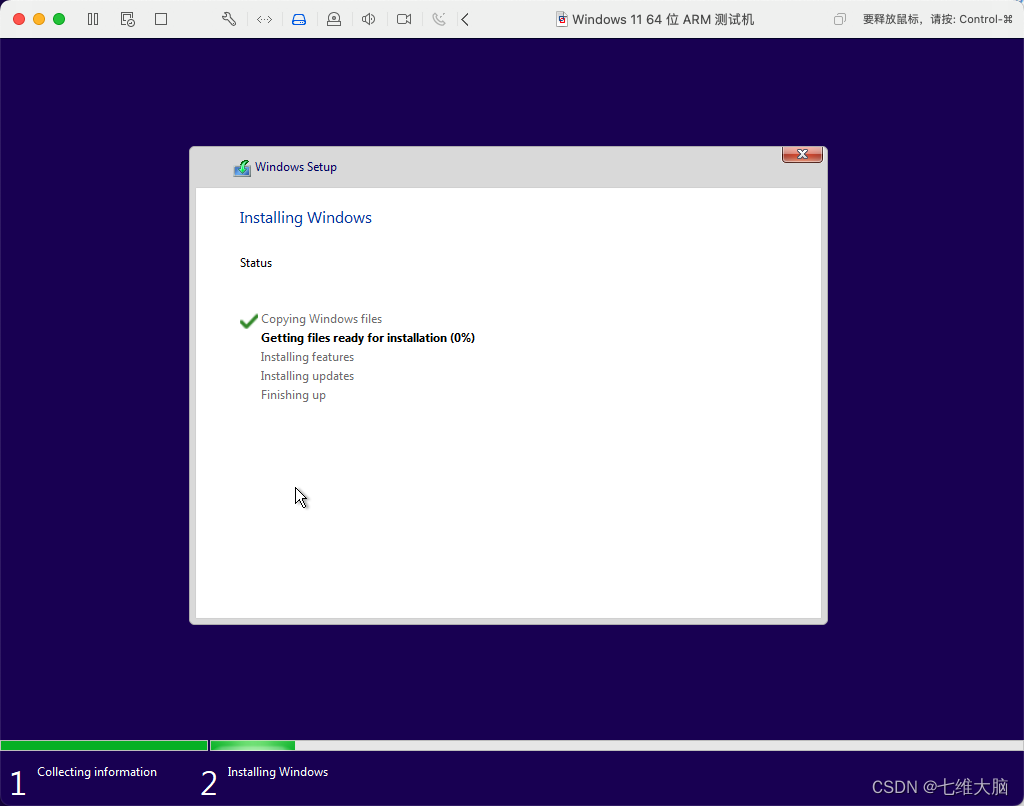Click the VM document icon beside title
This screenshot has height=806, width=1024.
tap(561, 19)
